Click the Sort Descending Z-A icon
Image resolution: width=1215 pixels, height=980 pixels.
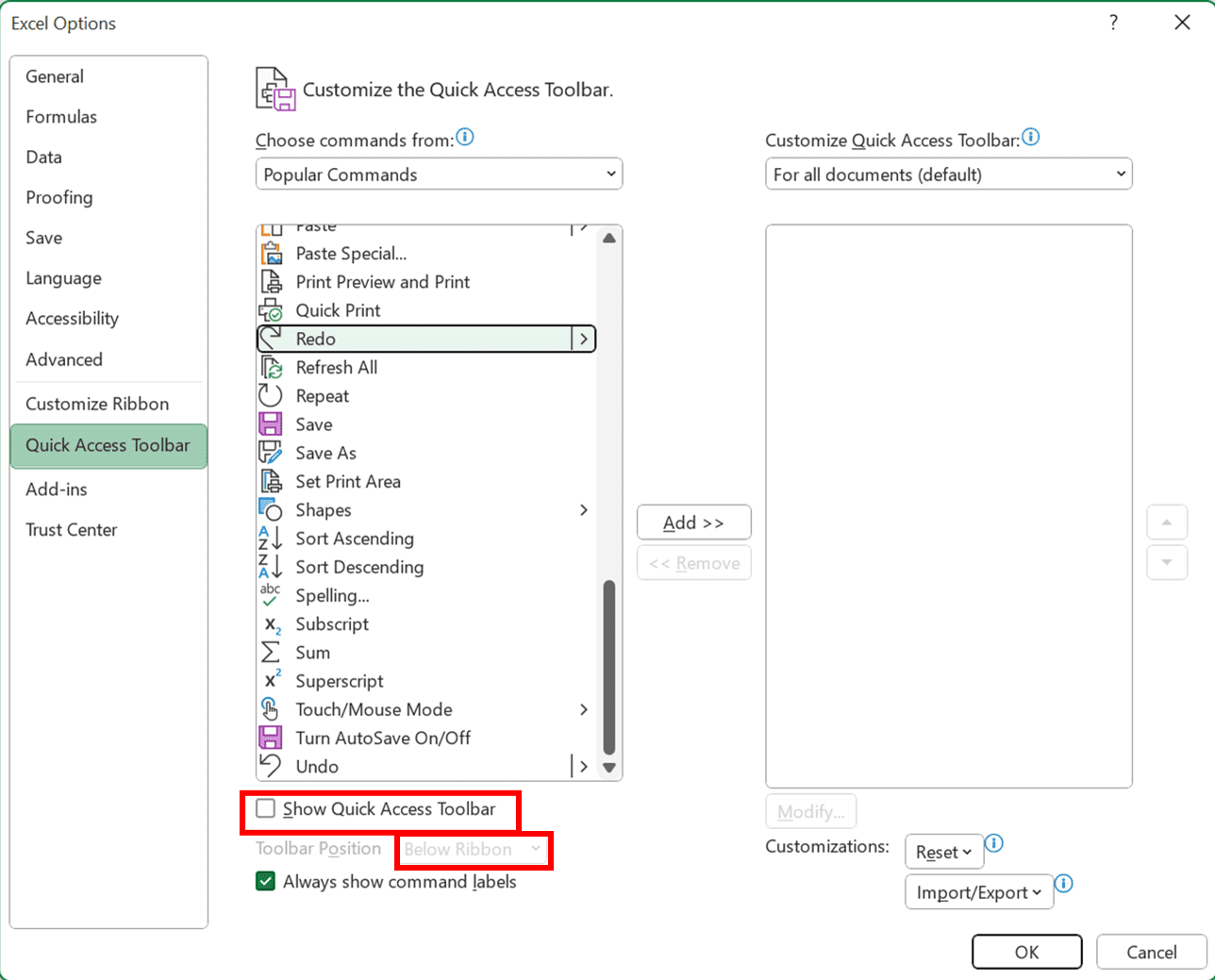click(x=271, y=567)
